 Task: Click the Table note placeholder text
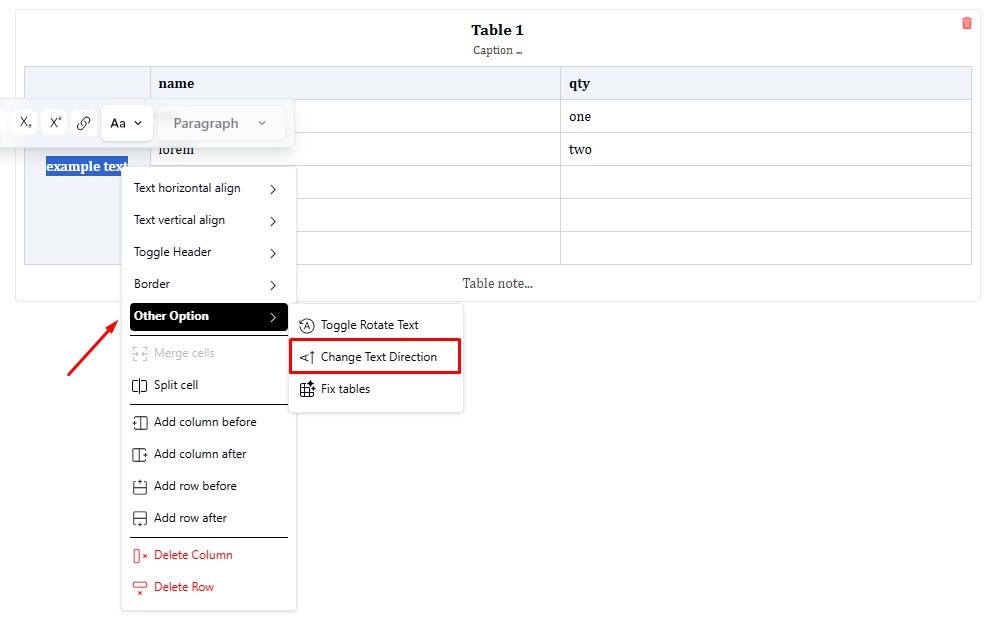coord(497,283)
